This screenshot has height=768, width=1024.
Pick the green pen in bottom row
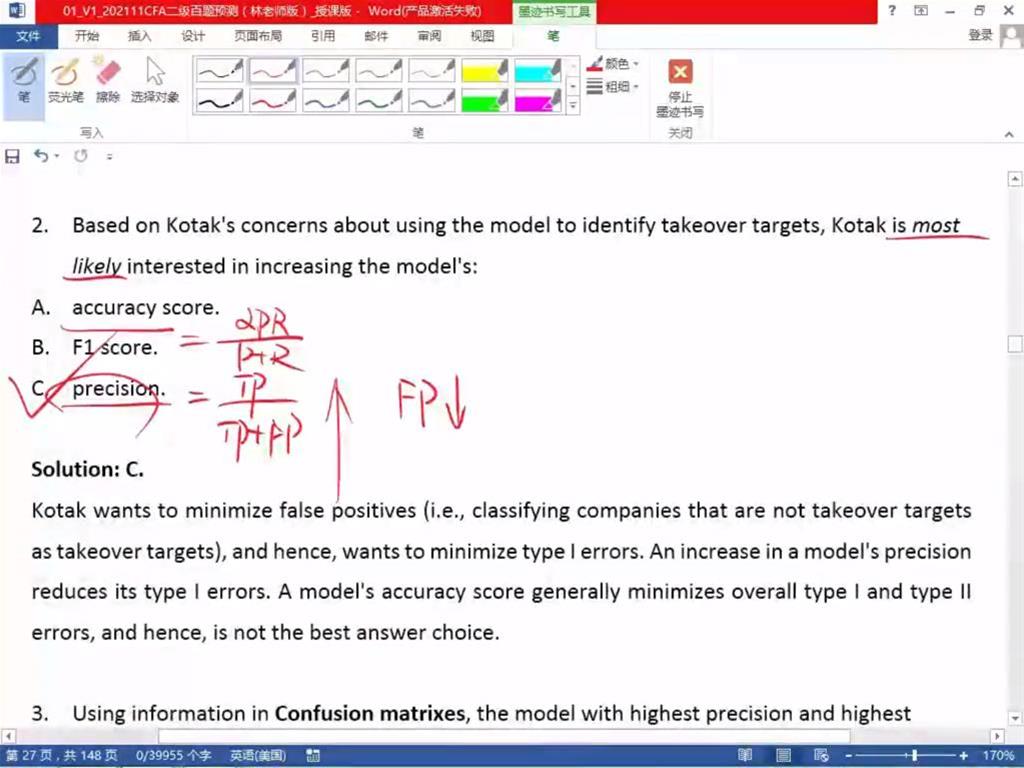(x=379, y=101)
